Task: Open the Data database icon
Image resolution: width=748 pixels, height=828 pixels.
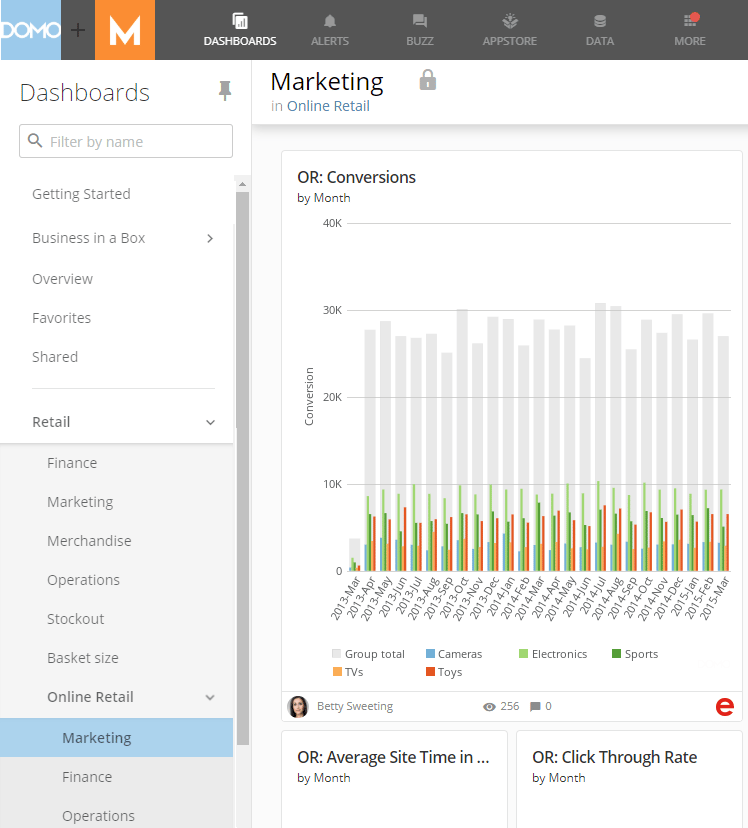Action: (600, 21)
